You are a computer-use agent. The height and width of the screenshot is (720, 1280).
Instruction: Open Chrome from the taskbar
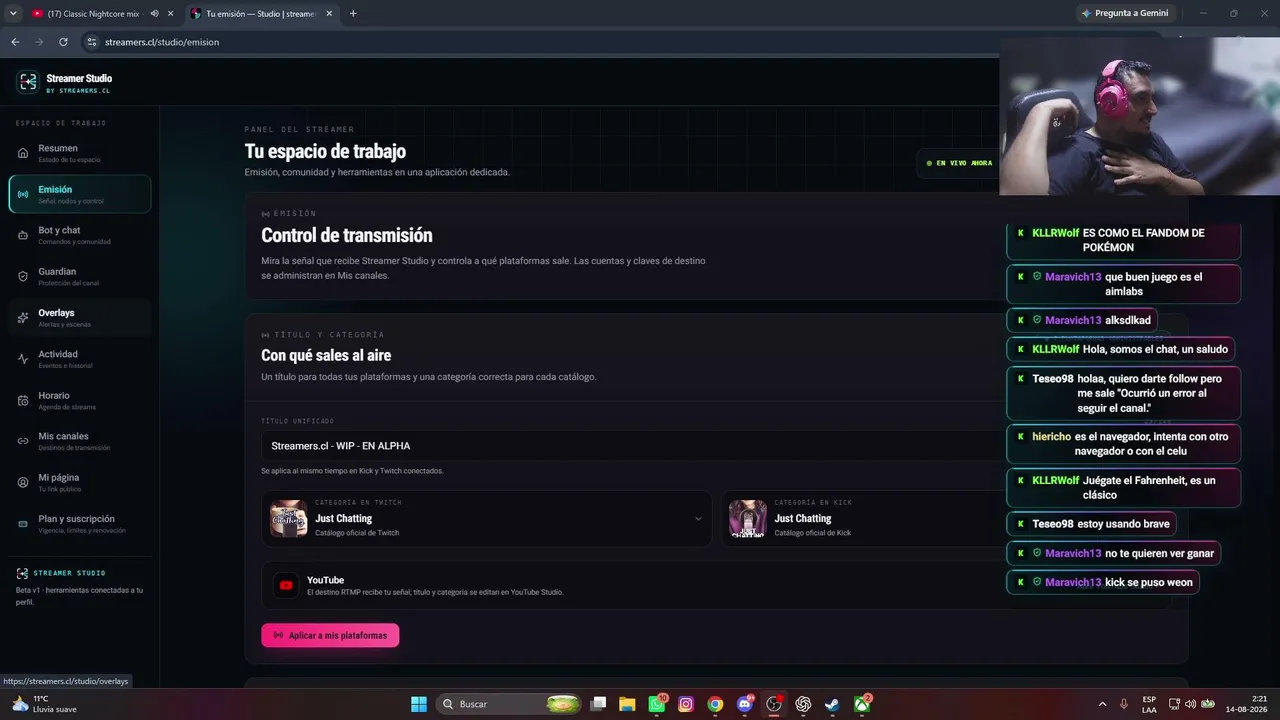point(715,704)
